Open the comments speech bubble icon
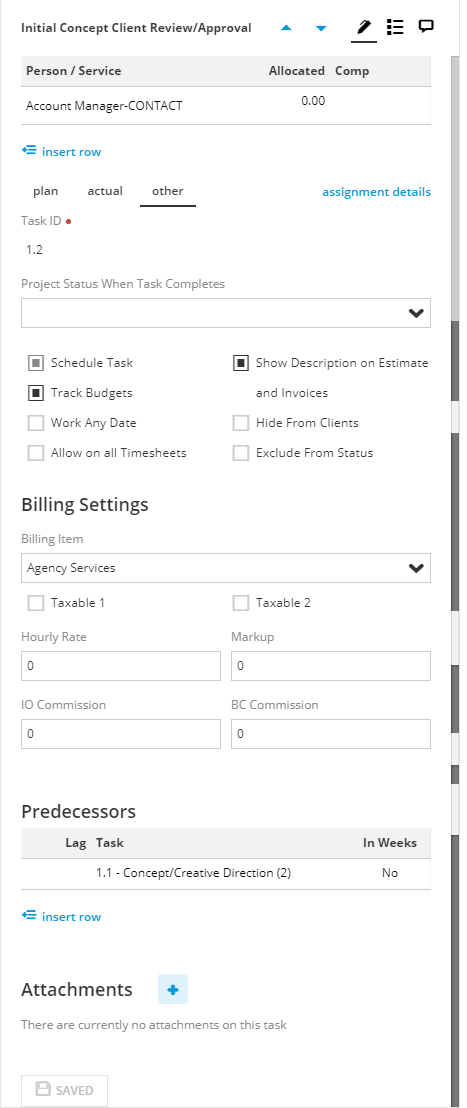 (x=425, y=27)
